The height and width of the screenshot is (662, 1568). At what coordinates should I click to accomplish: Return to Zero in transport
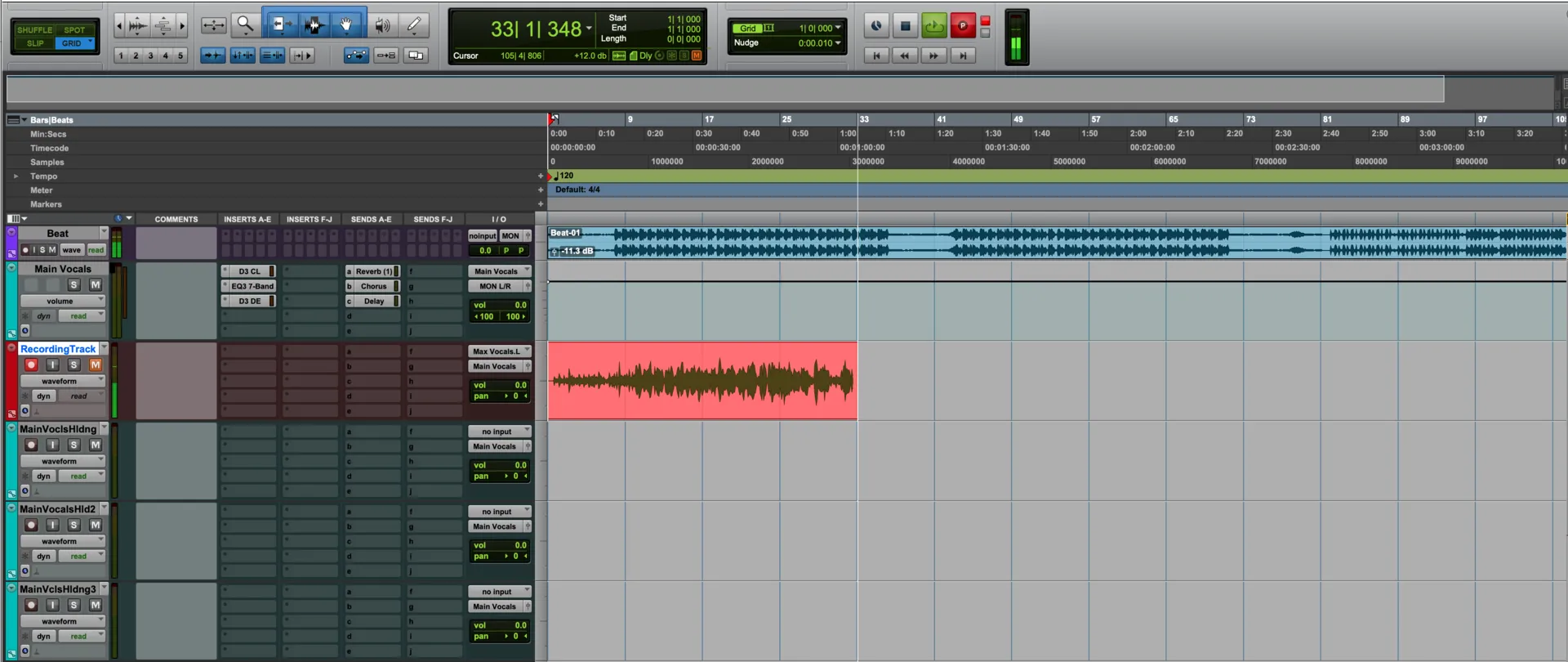tap(876, 56)
